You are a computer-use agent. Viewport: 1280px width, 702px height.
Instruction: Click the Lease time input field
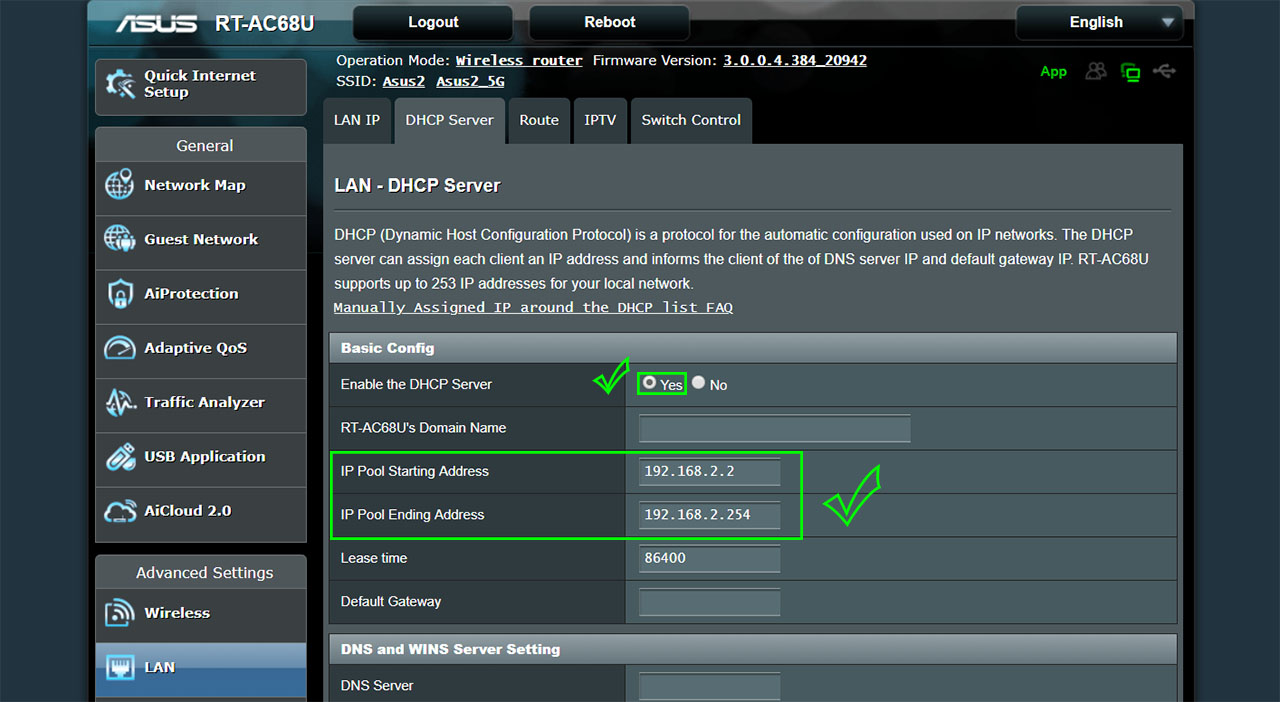click(x=709, y=558)
